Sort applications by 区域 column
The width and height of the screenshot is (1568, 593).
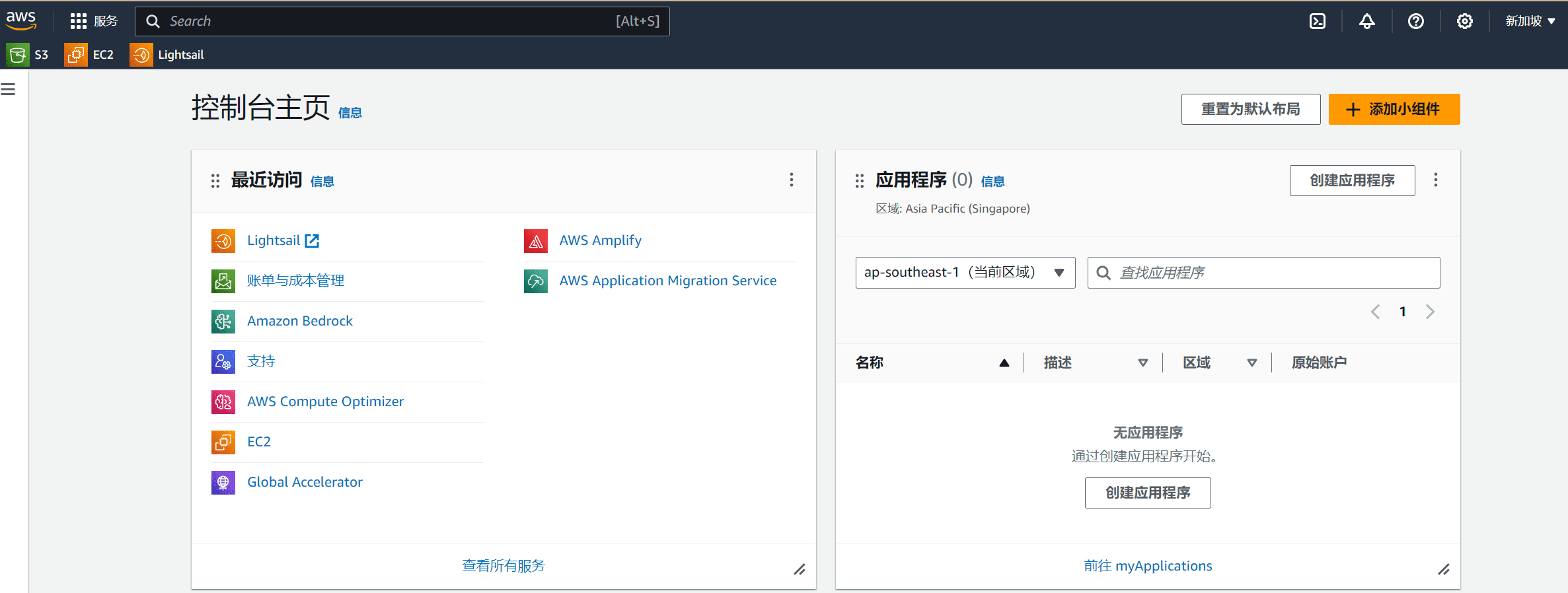pos(1251,363)
